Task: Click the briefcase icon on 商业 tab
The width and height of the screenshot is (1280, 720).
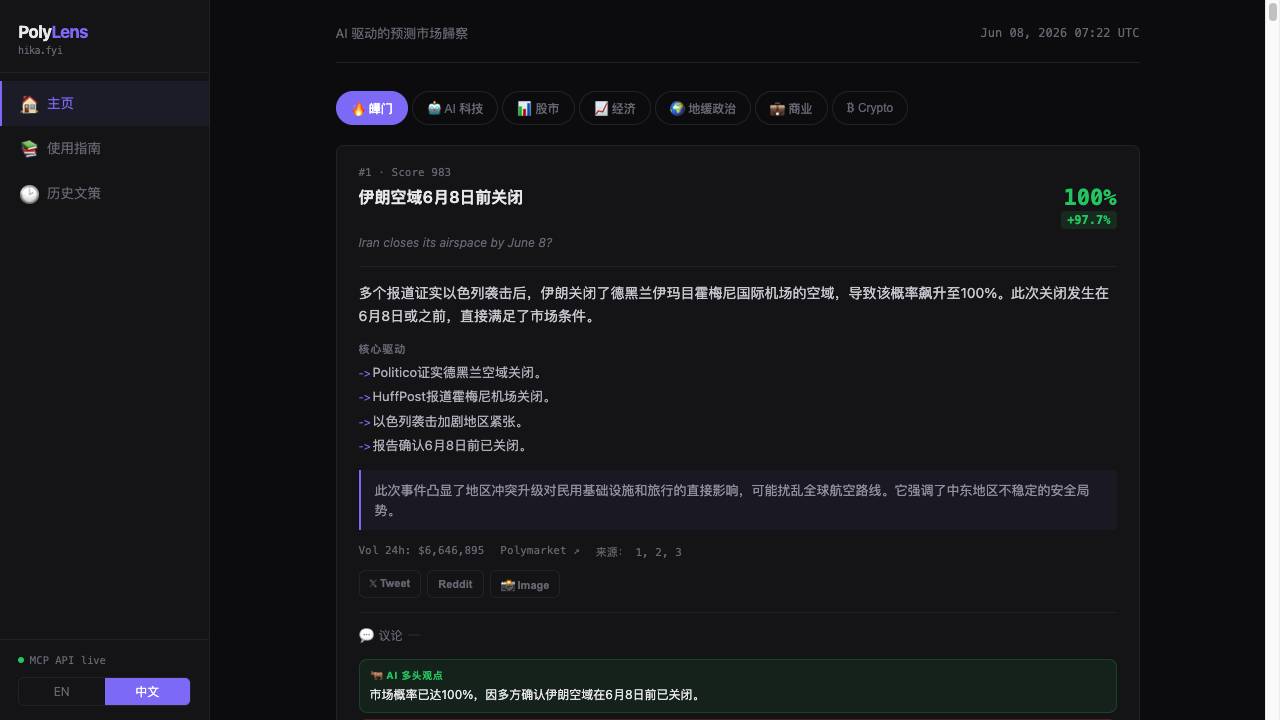Action: click(777, 108)
